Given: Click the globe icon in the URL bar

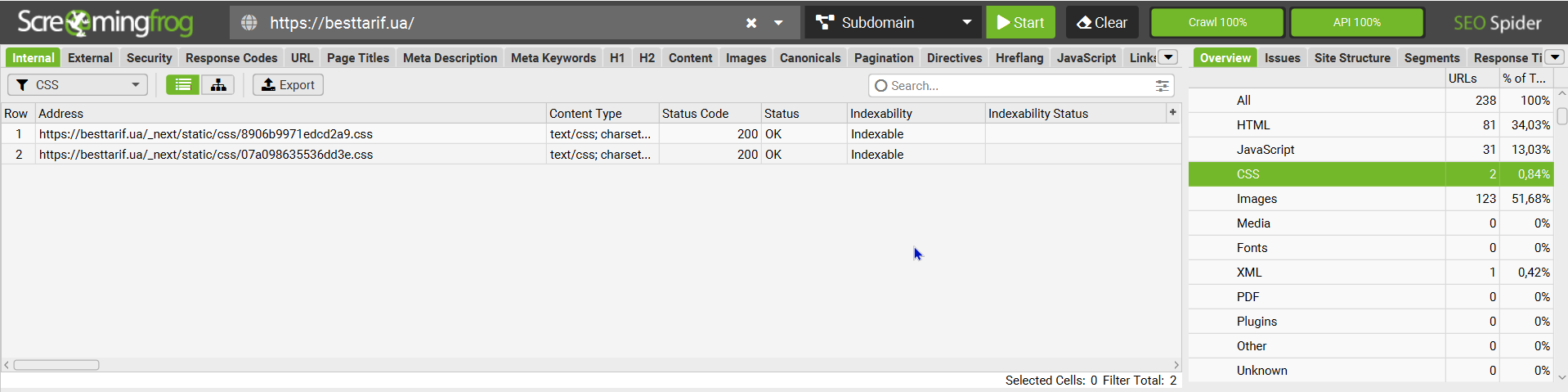Looking at the screenshot, I should click(x=249, y=23).
